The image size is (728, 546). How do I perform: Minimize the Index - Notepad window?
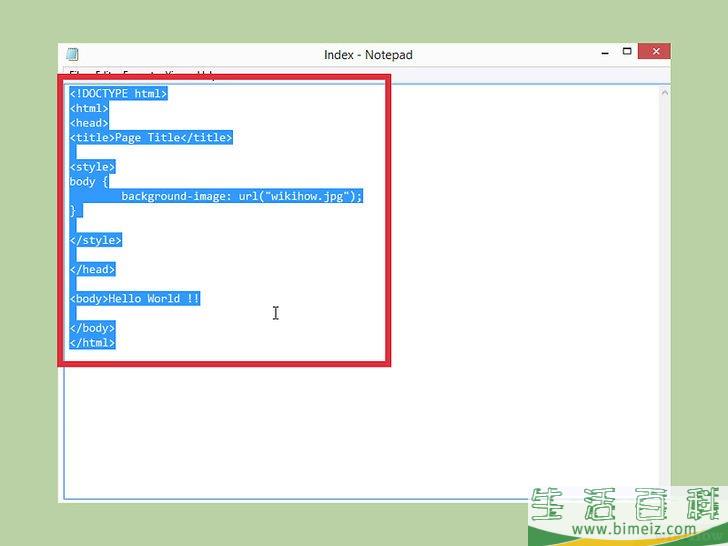[604, 53]
